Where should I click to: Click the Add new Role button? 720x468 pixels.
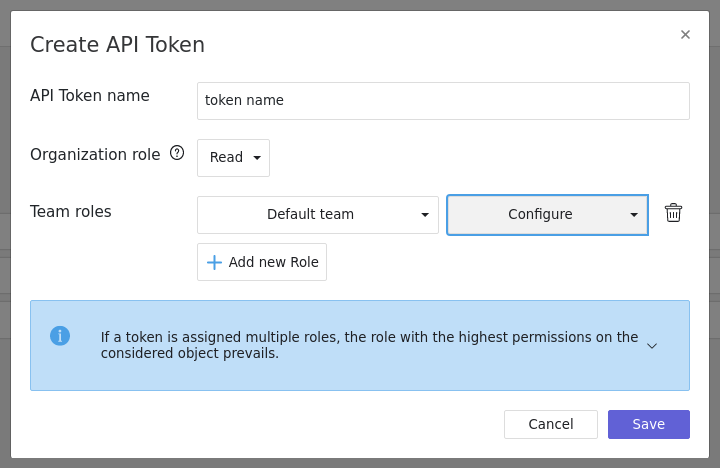click(262, 262)
